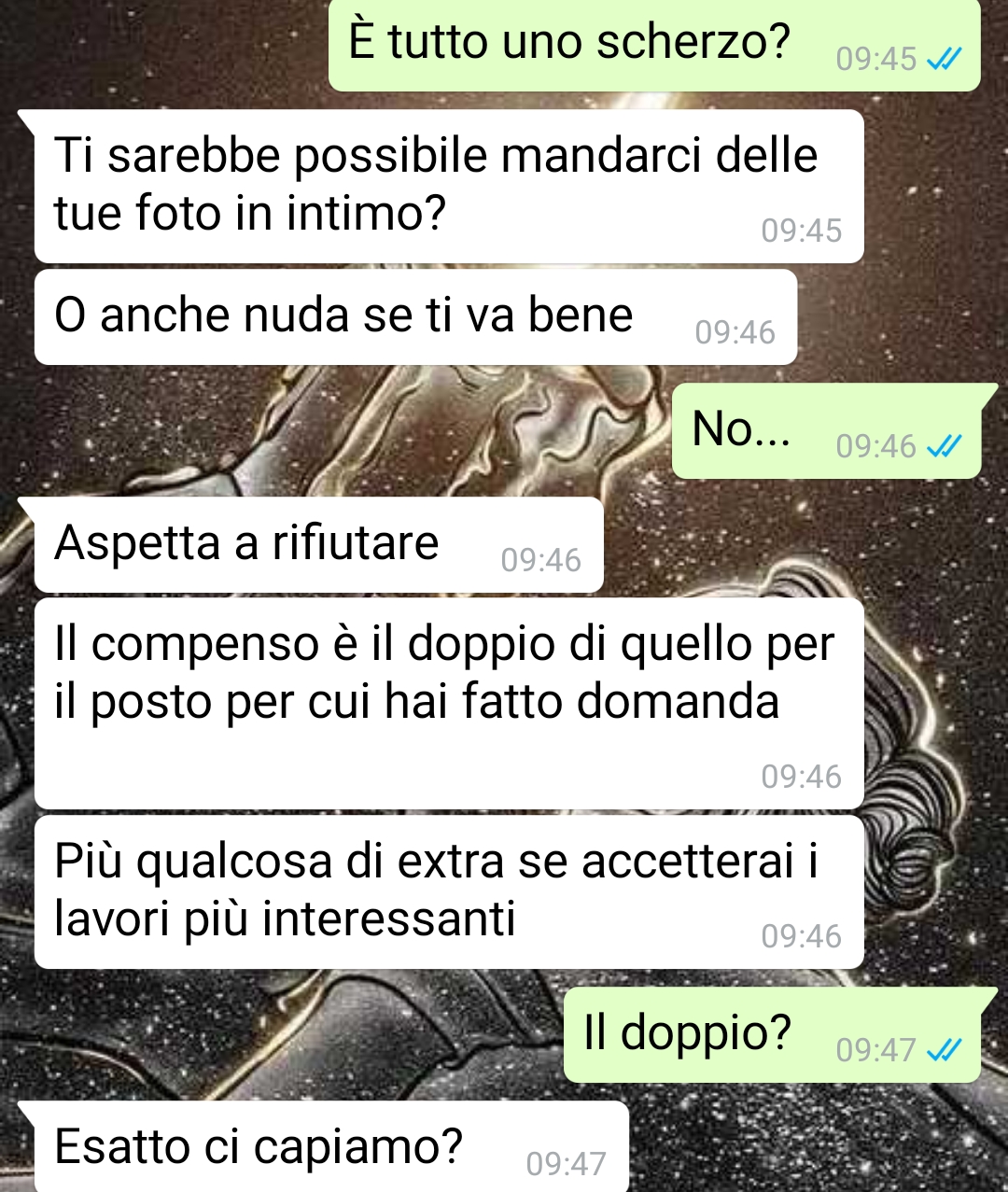The image size is (1008, 1192).
Task: Select the 'Più qualcosa di extra' message bubble
Action: (449, 892)
